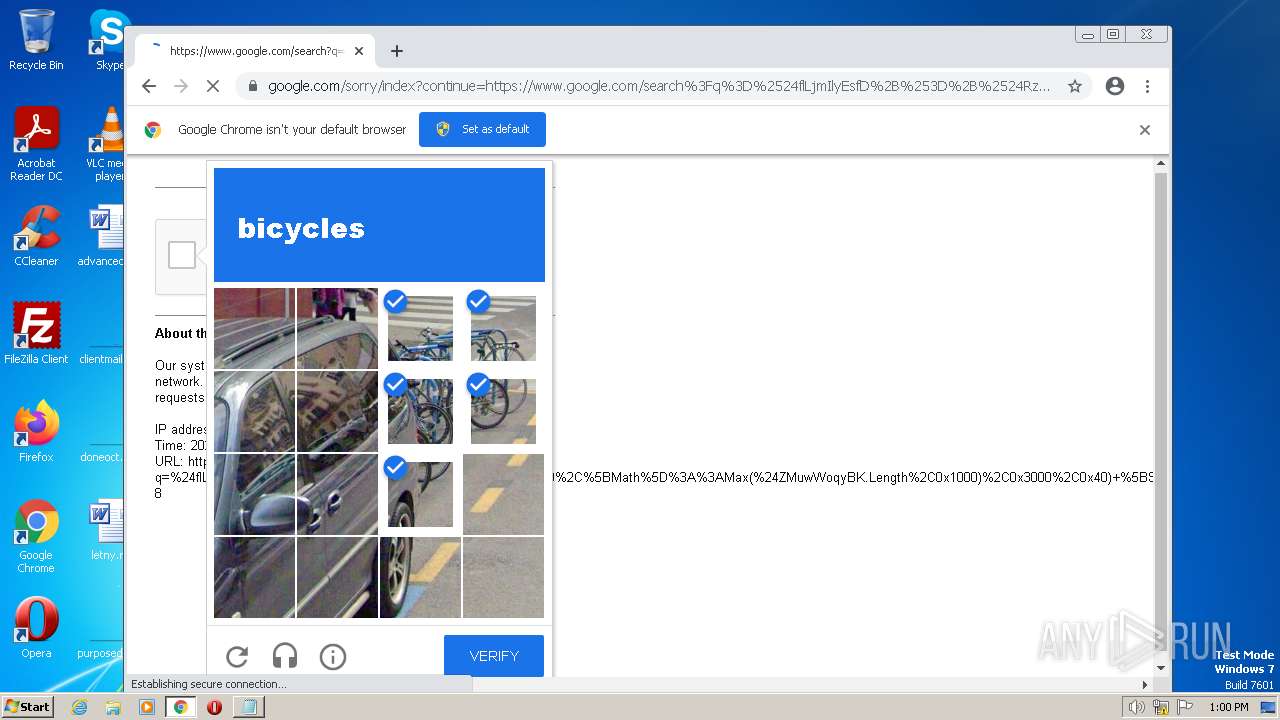Viewport: 1280px width, 720px height.
Task: View site security lock icon
Action: point(253,86)
